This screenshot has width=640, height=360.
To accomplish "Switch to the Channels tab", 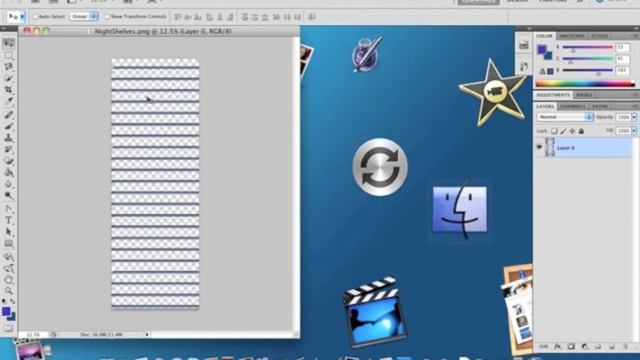I will click(x=573, y=106).
